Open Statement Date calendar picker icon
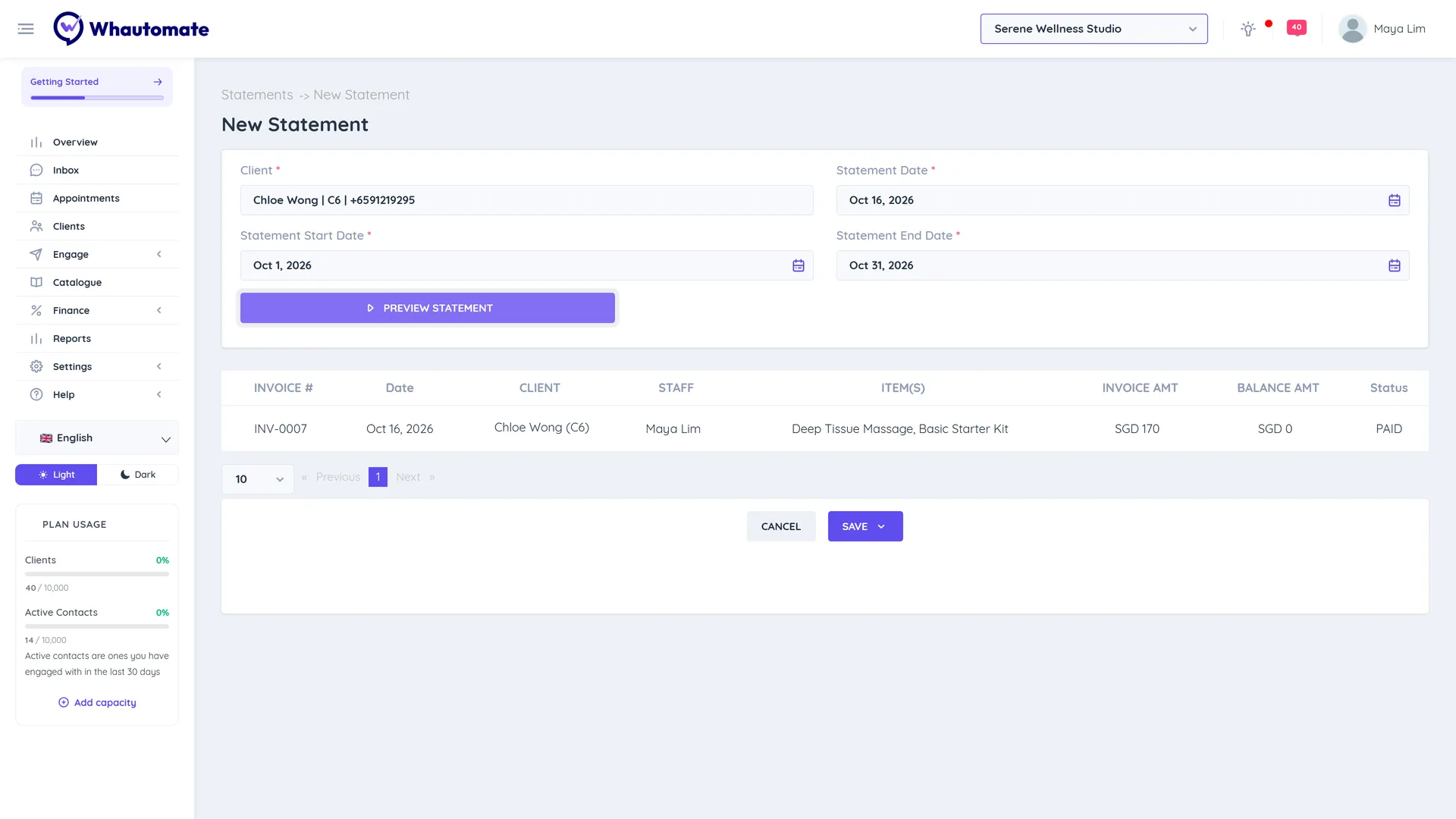The image size is (1456, 819). pos(1394,200)
